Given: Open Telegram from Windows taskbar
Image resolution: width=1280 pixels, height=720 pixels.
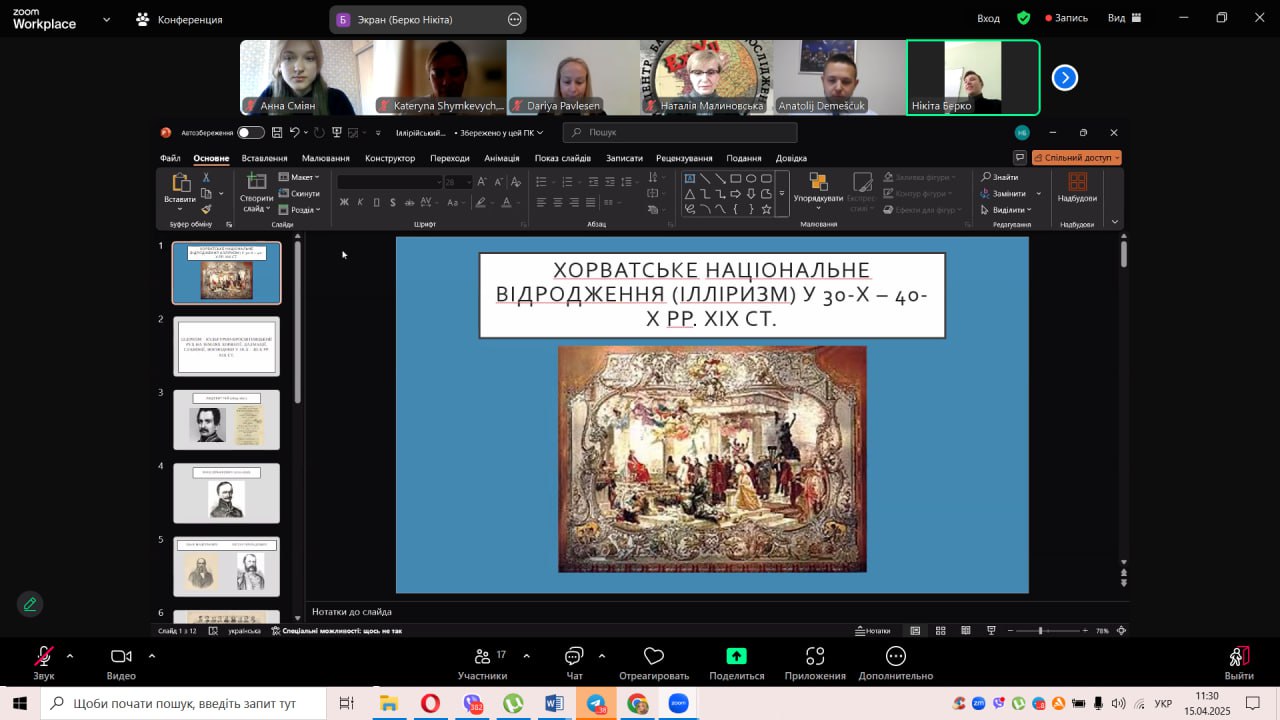Looking at the screenshot, I should pyautogui.click(x=596, y=704).
